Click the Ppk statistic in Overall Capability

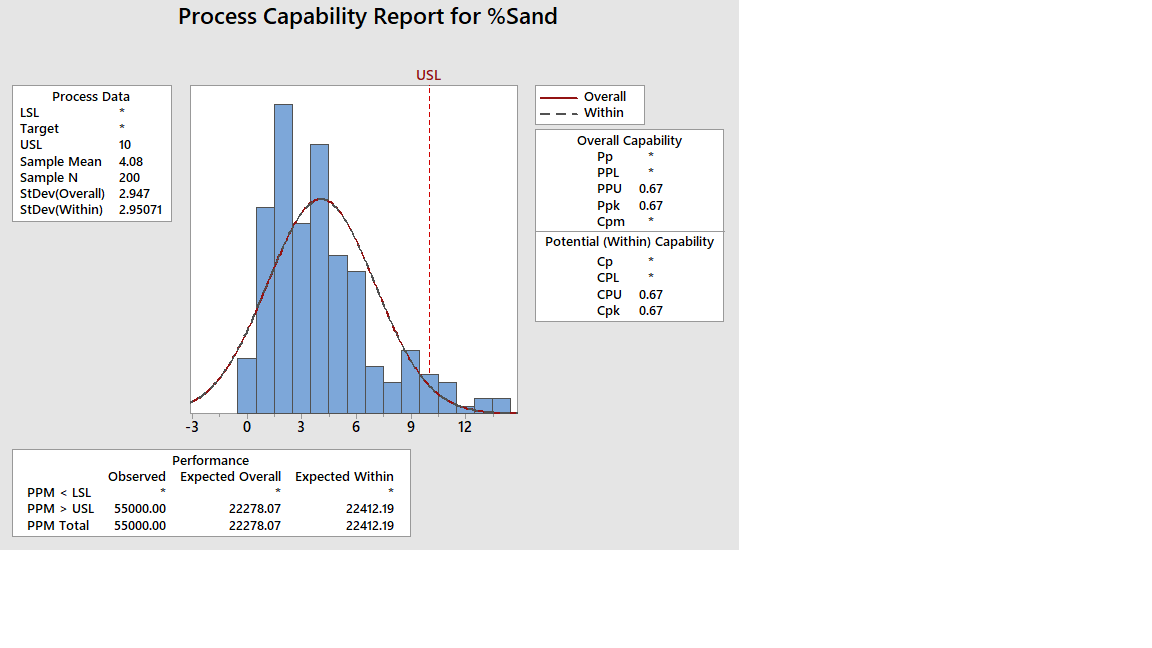point(610,205)
